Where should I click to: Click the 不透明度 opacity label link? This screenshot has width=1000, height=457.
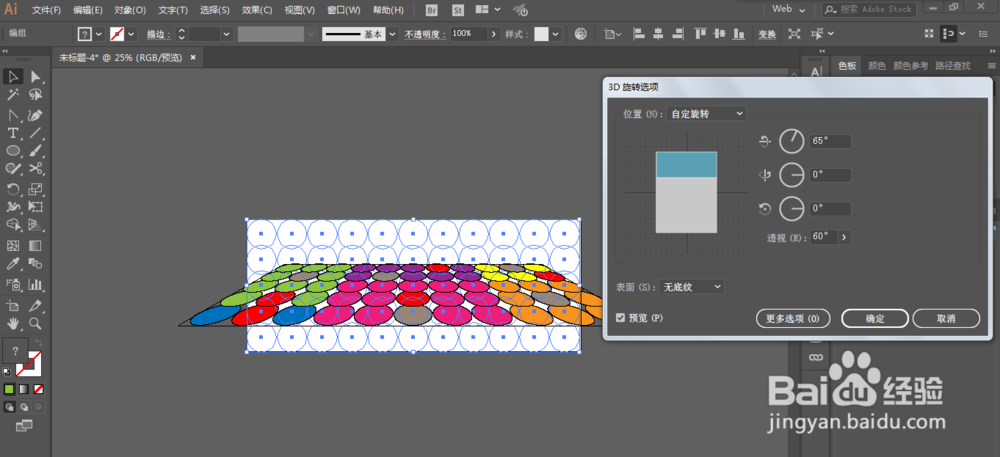[x=425, y=34]
